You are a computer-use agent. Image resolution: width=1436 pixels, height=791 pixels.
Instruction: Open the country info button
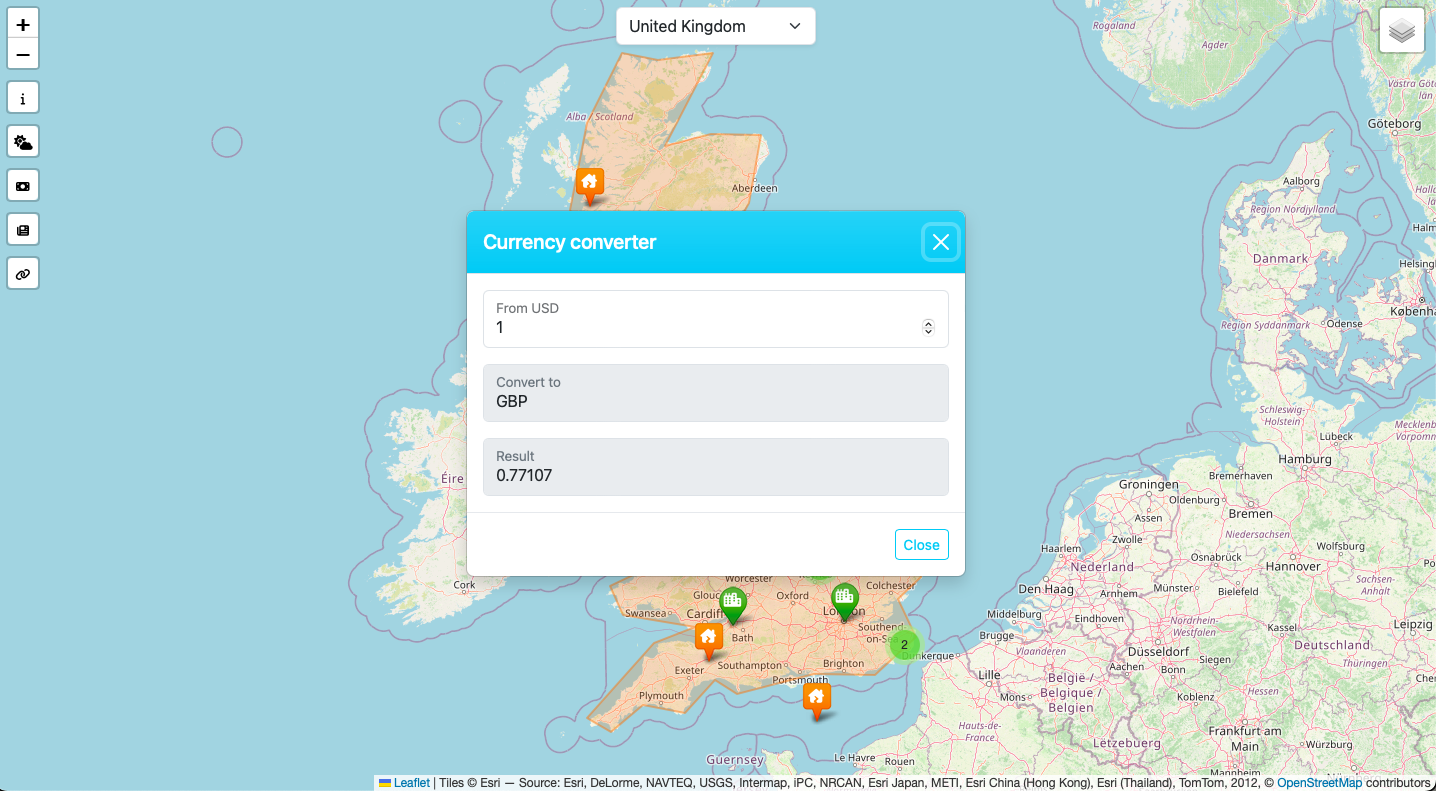coord(23,98)
